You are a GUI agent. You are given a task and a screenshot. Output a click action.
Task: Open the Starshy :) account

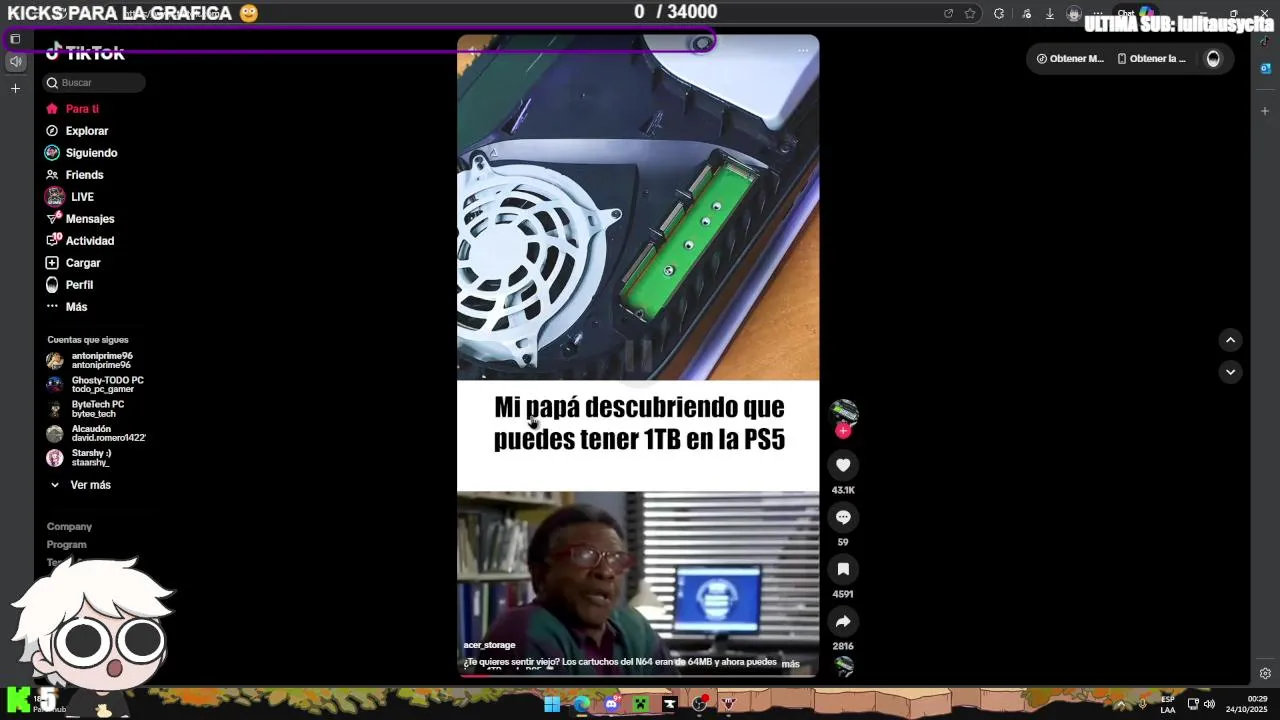coord(80,458)
